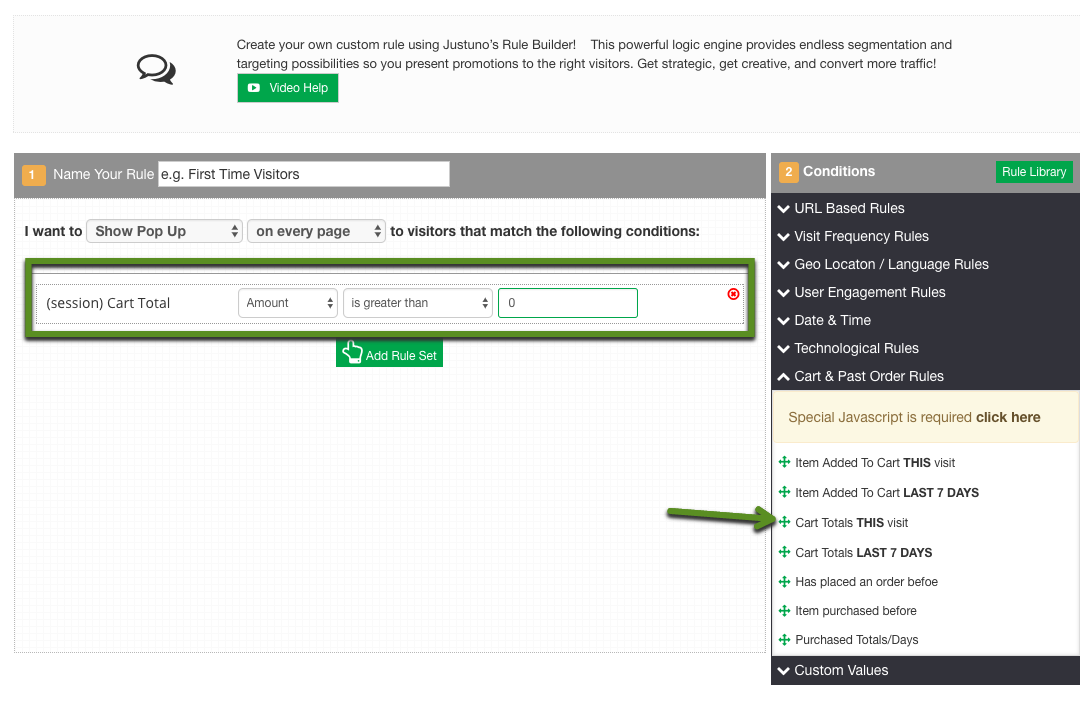Expand the URL Based Rules section

[x=848, y=208]
